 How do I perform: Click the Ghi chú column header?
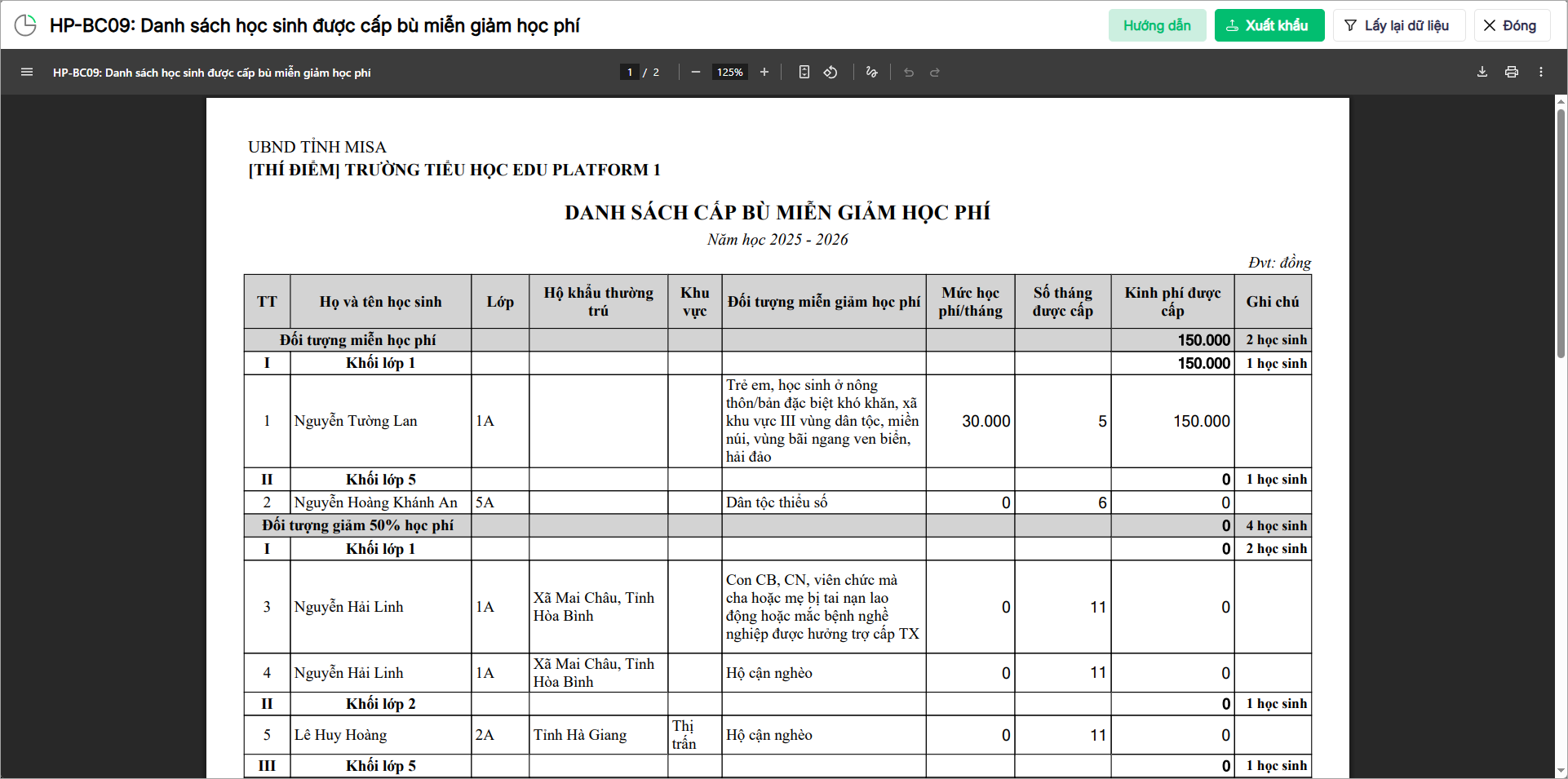1273,302
